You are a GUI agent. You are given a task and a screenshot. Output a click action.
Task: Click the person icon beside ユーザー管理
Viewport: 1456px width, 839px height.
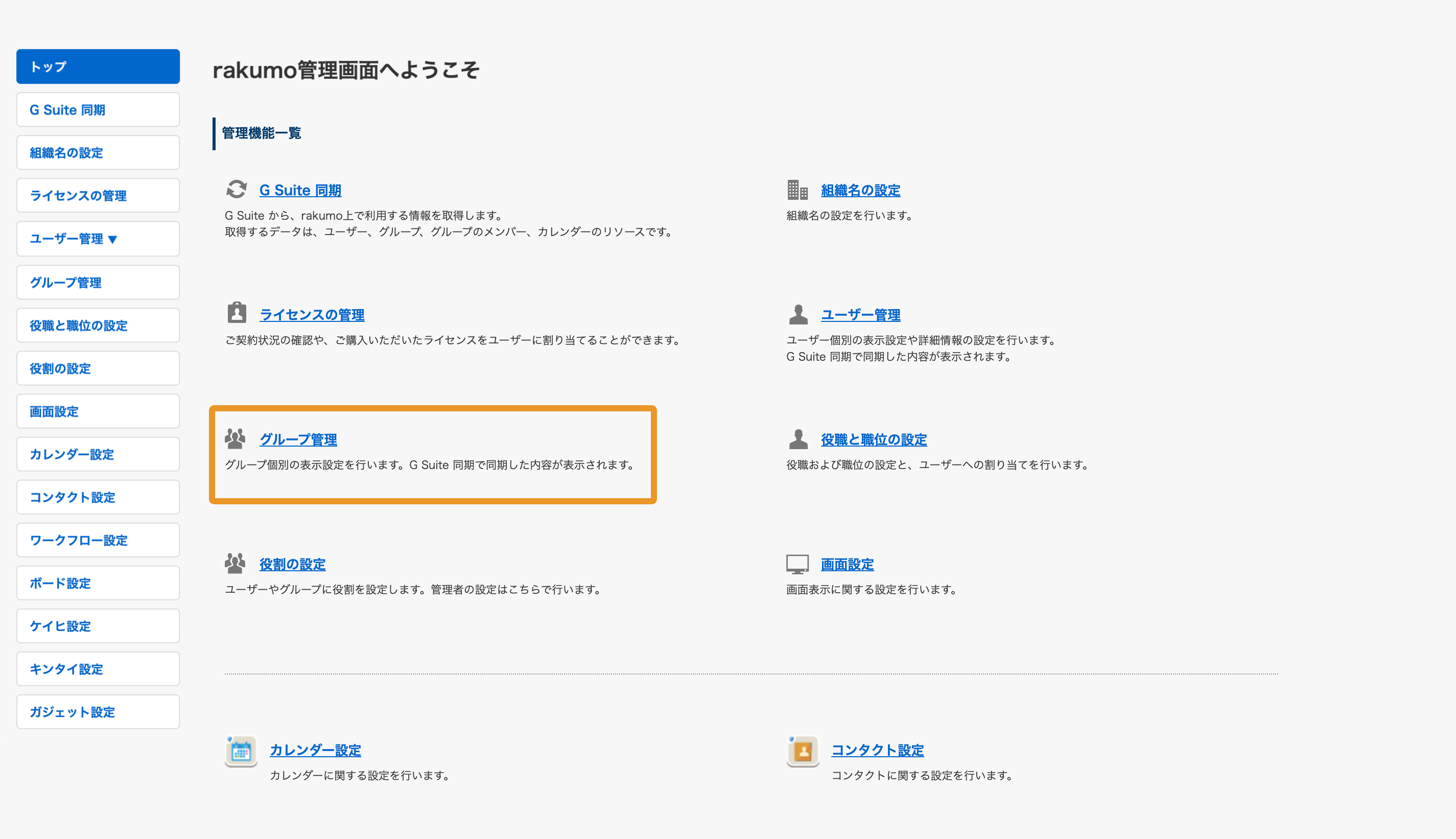tap(797, 314)
